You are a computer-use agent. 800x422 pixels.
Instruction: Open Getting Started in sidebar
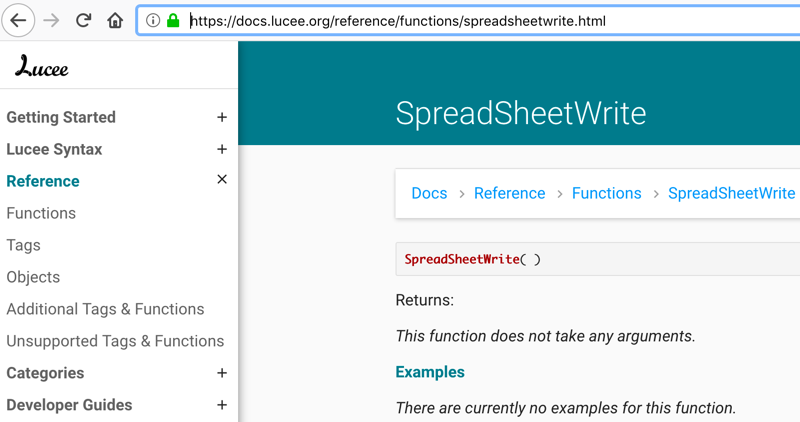(x=61, y=117)
